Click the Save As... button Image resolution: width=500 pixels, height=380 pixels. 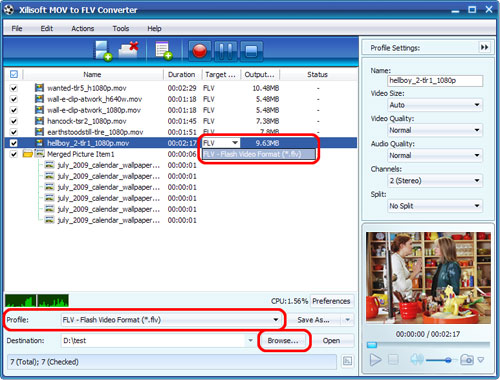(x=313, y=320)
